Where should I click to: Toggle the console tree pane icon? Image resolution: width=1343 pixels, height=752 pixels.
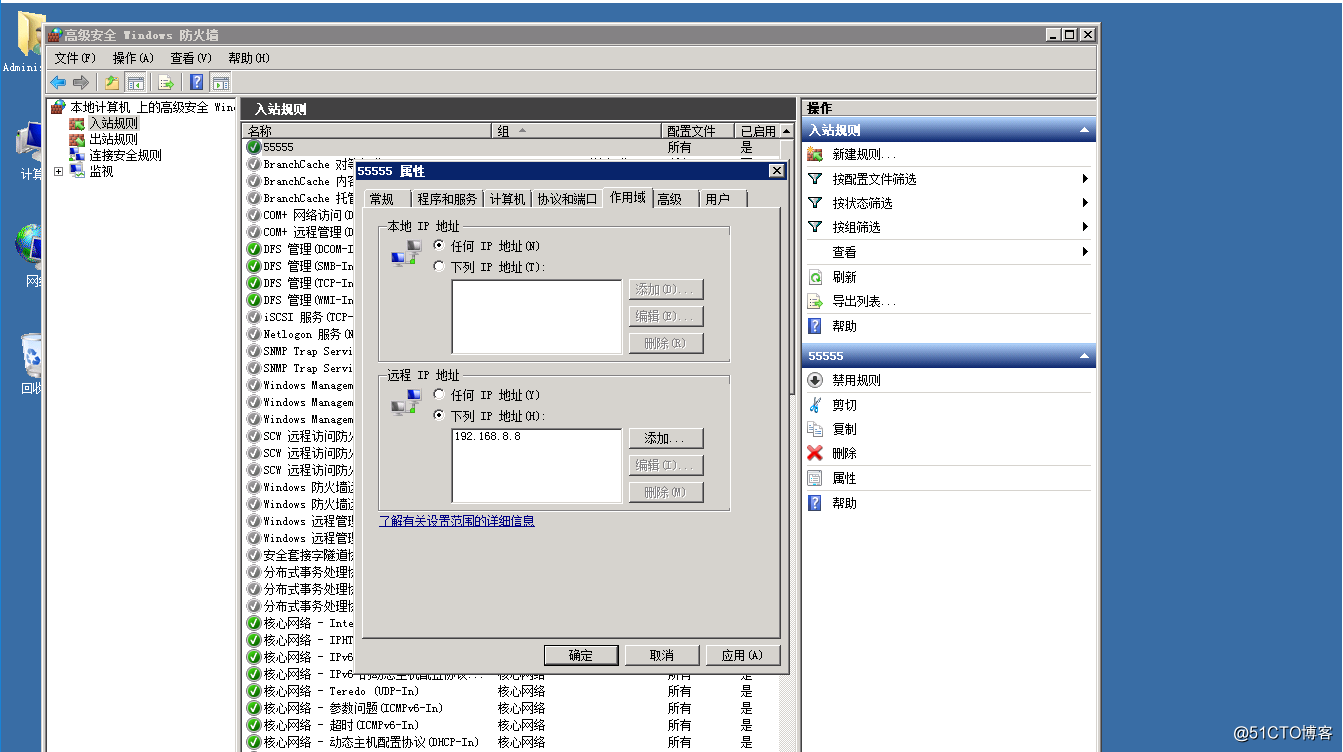pyautogui.click(x=136, y=82)
